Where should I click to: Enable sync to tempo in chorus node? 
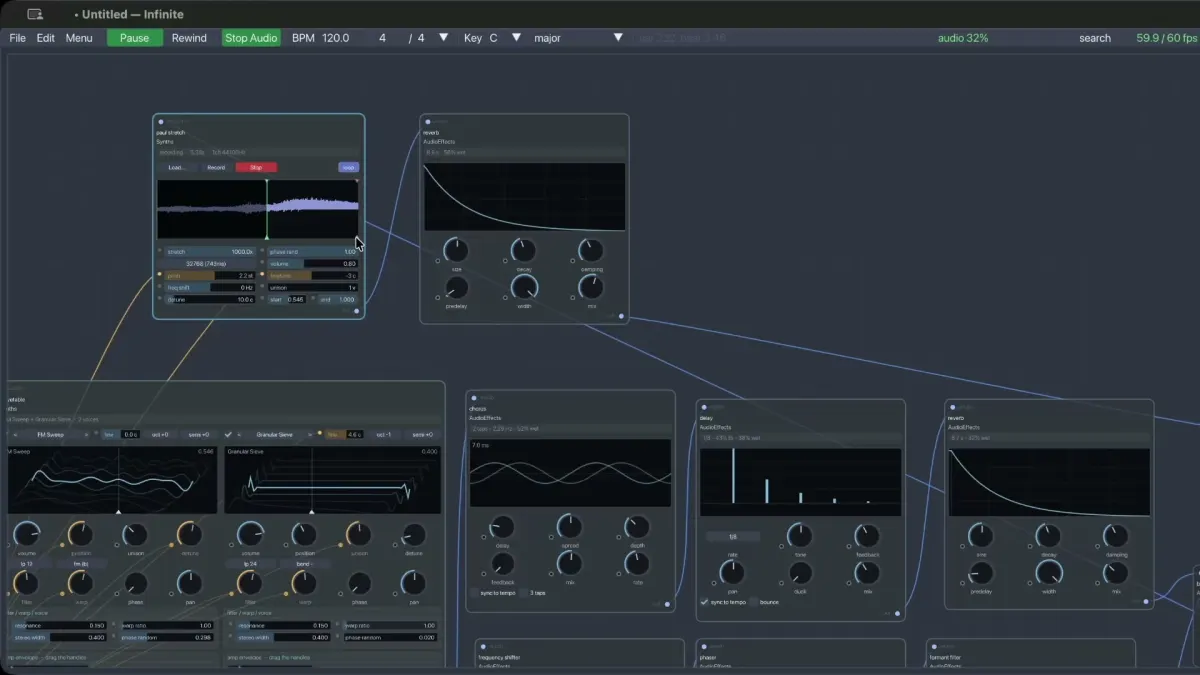tap(475, 593)
